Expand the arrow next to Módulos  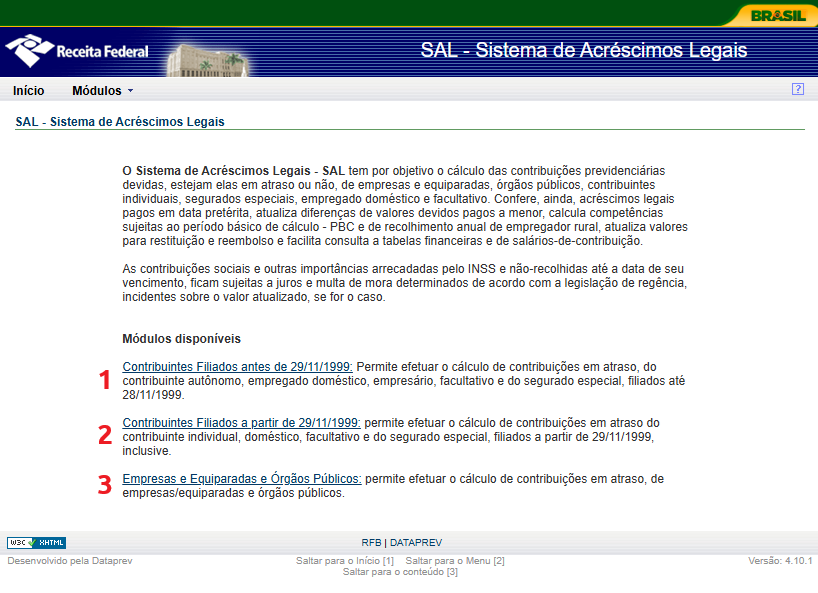[x=130, y=91]
